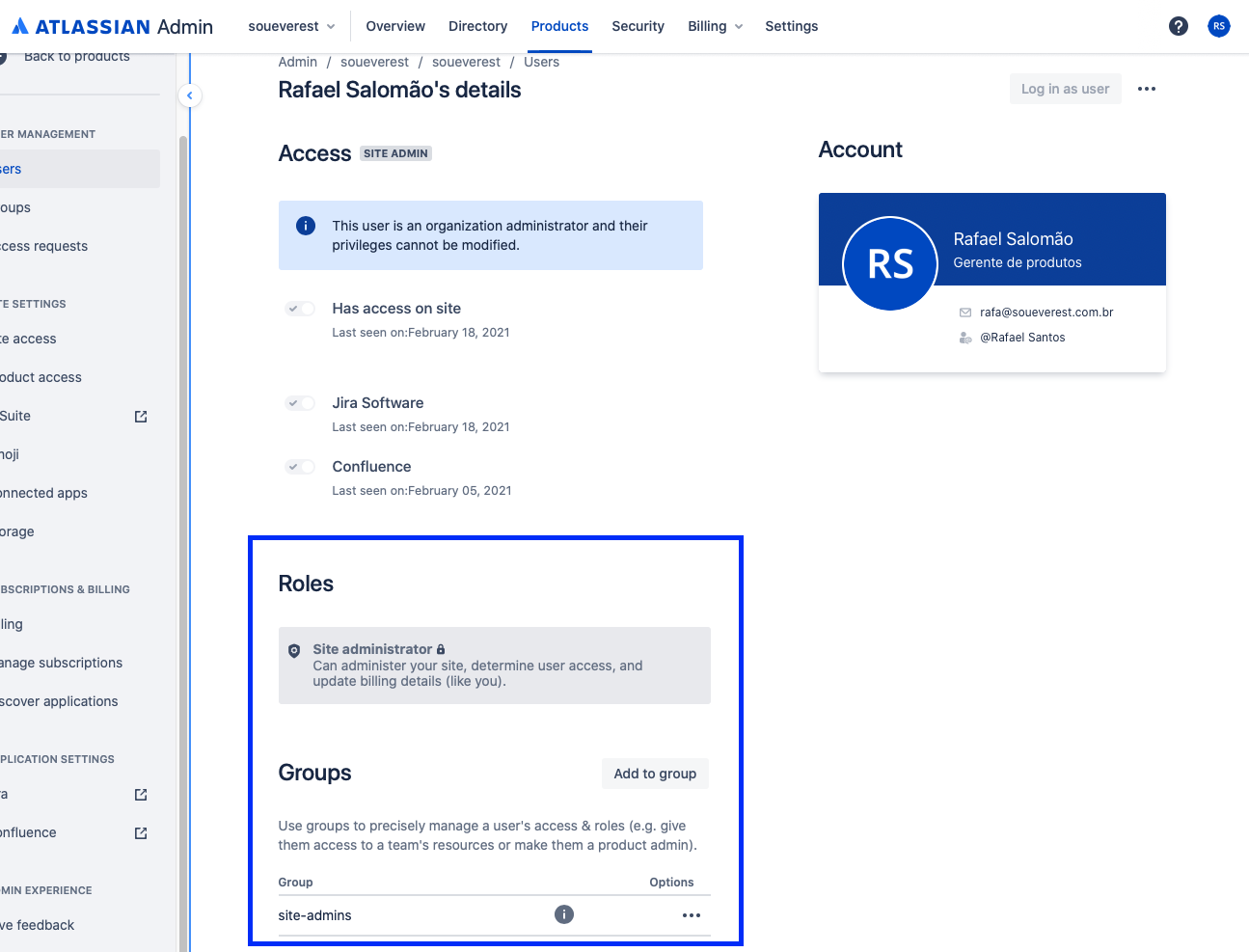Viewport: 1249px width, 952px height.
Task: Open the RS profile avatar menu
Action: [x=1219, y=26]
